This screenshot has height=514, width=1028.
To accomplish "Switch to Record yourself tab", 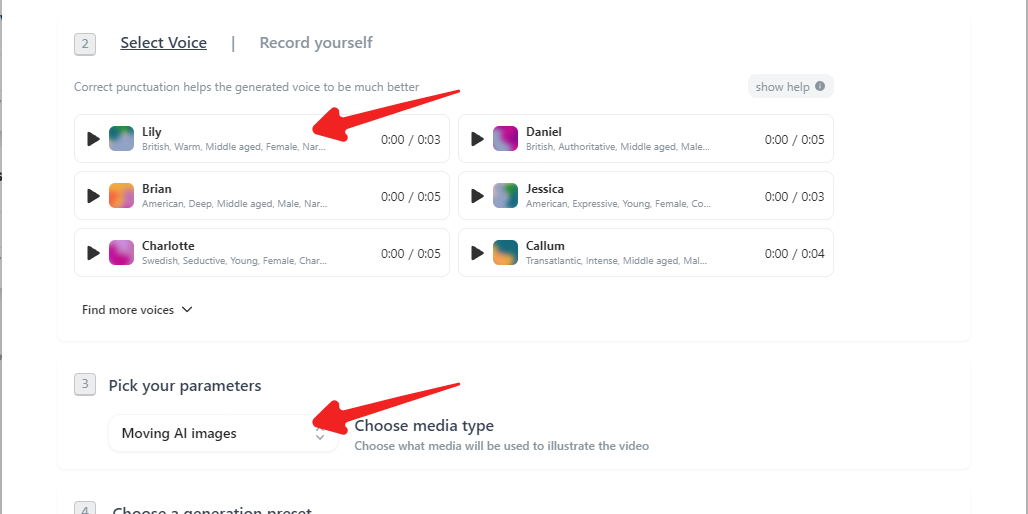I will point(316,43).
